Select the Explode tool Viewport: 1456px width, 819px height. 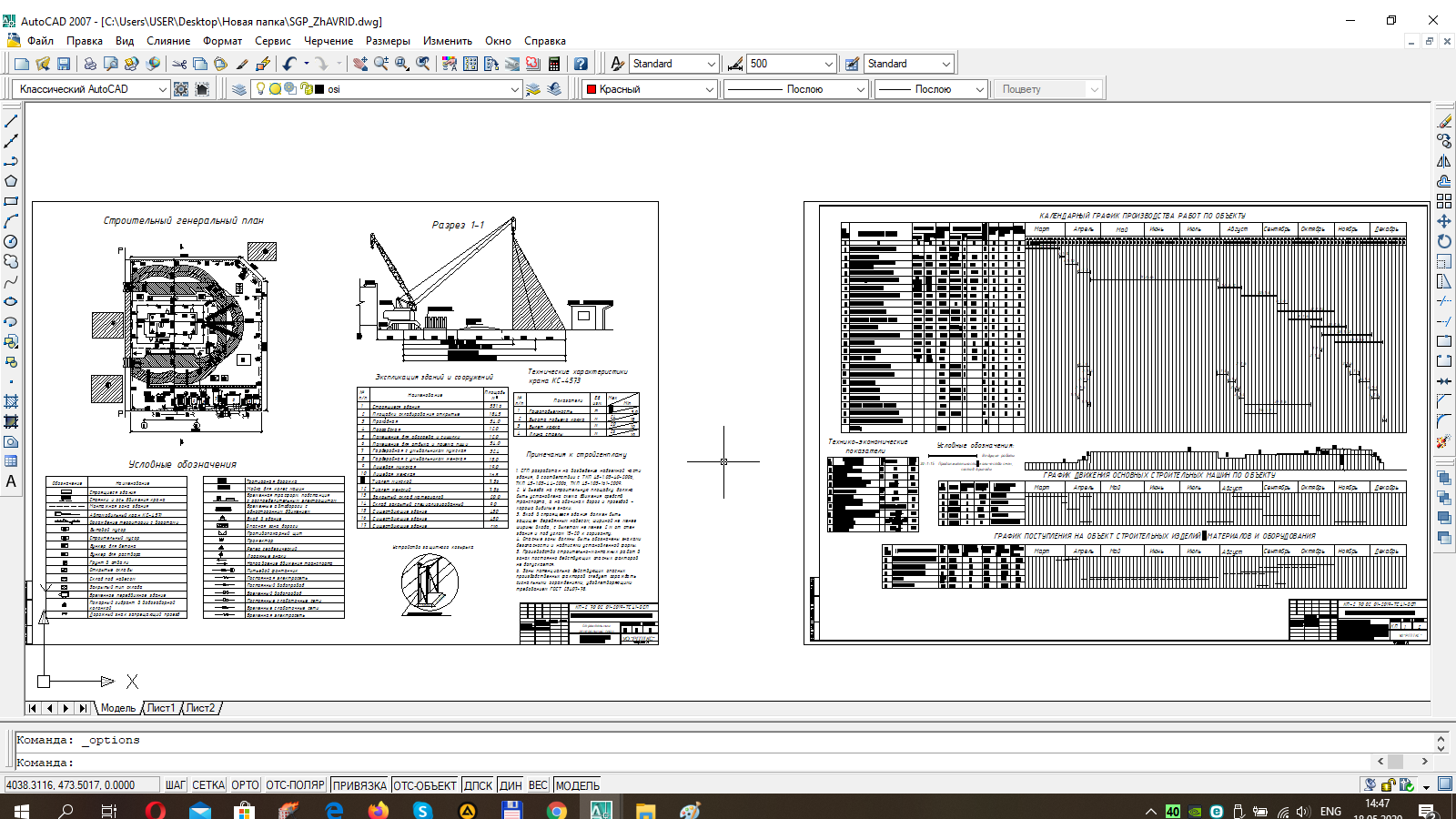pos(1444,441)
